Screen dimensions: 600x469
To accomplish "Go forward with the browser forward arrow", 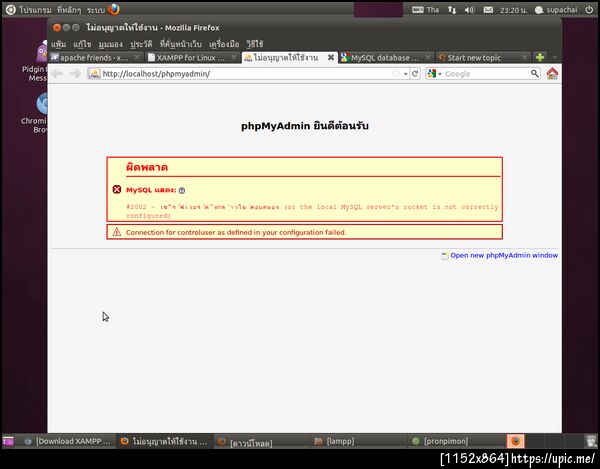I will [76, 73].
